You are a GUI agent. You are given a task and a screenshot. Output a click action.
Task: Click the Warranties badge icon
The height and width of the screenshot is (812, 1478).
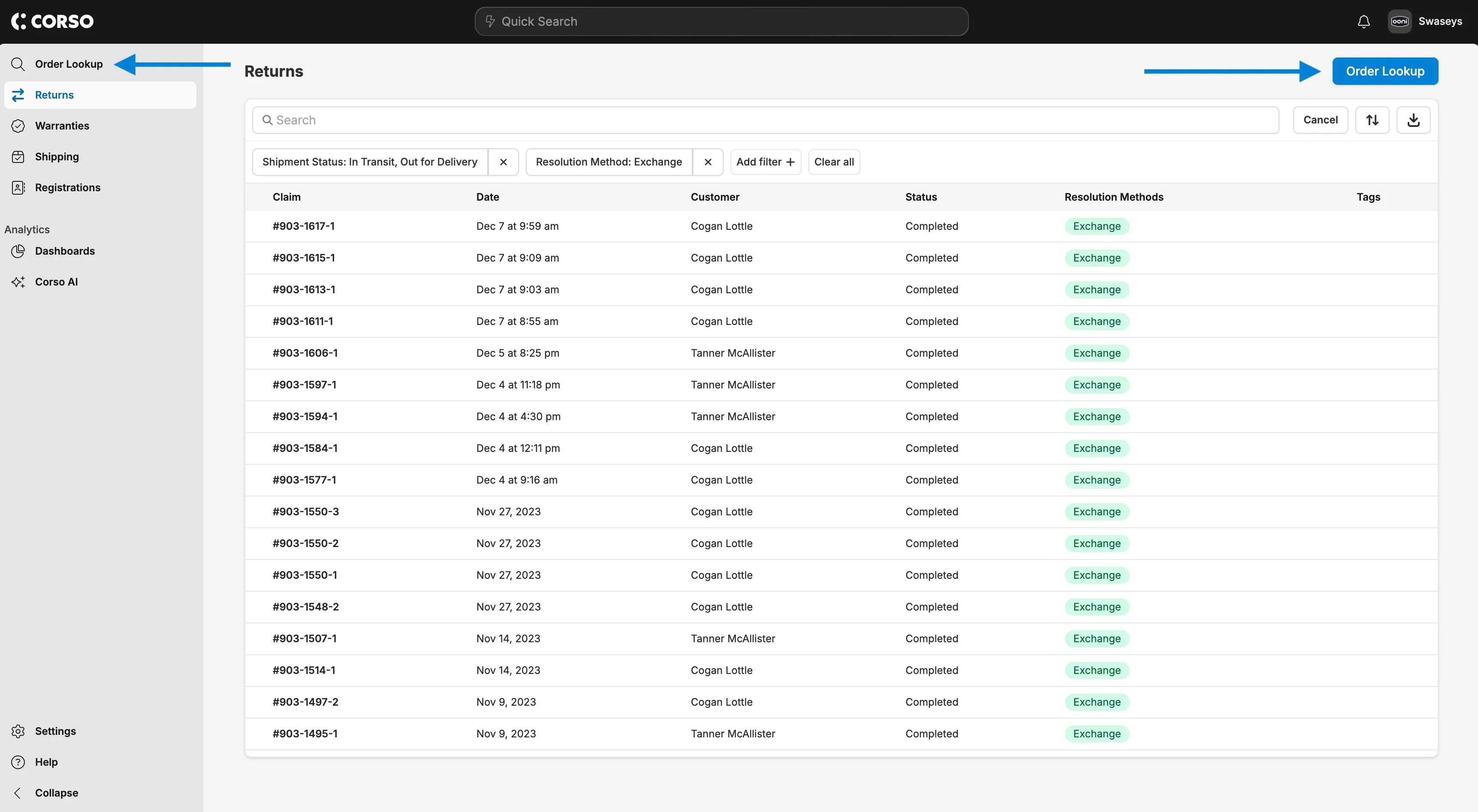18,126
